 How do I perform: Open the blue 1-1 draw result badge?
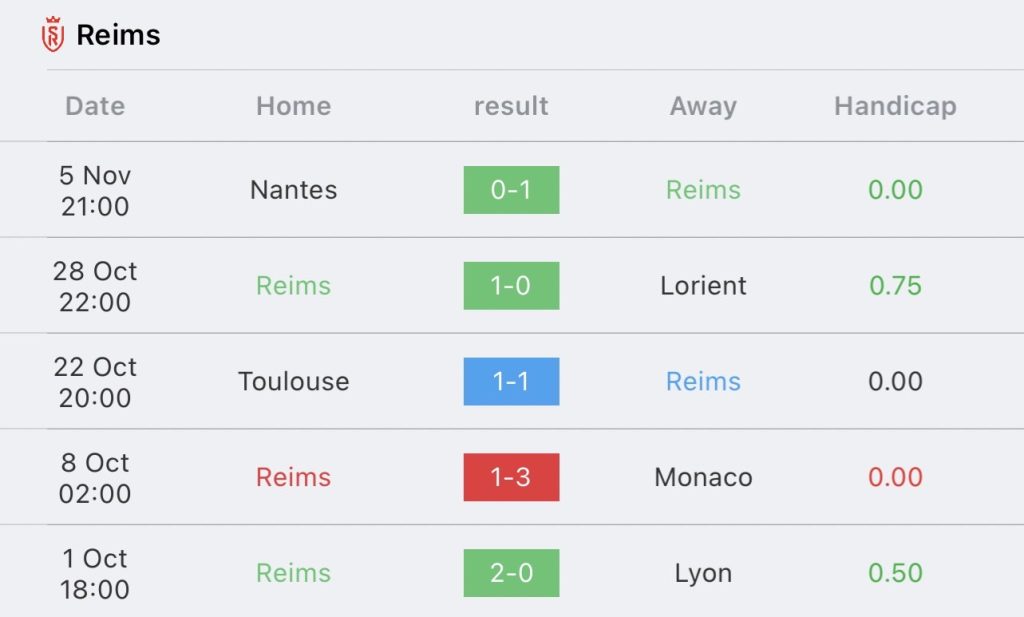tap(511, 381)
